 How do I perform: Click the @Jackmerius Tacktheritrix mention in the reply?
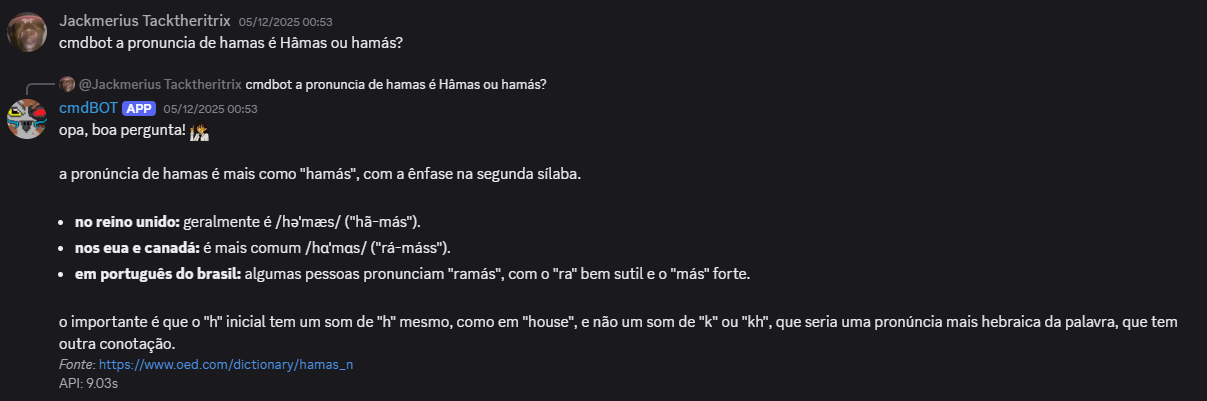[x=159, y=84]
